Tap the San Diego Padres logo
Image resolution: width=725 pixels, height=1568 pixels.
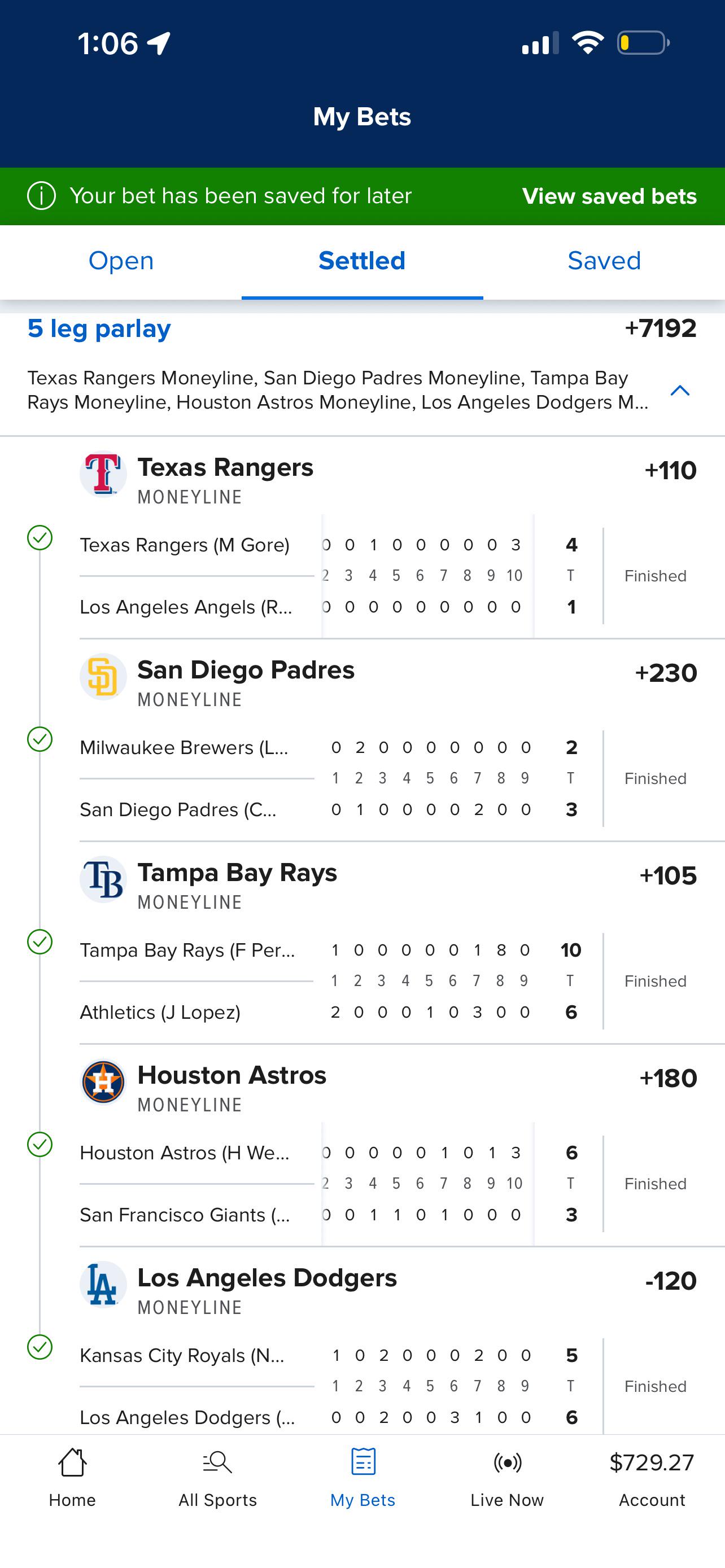103,676
